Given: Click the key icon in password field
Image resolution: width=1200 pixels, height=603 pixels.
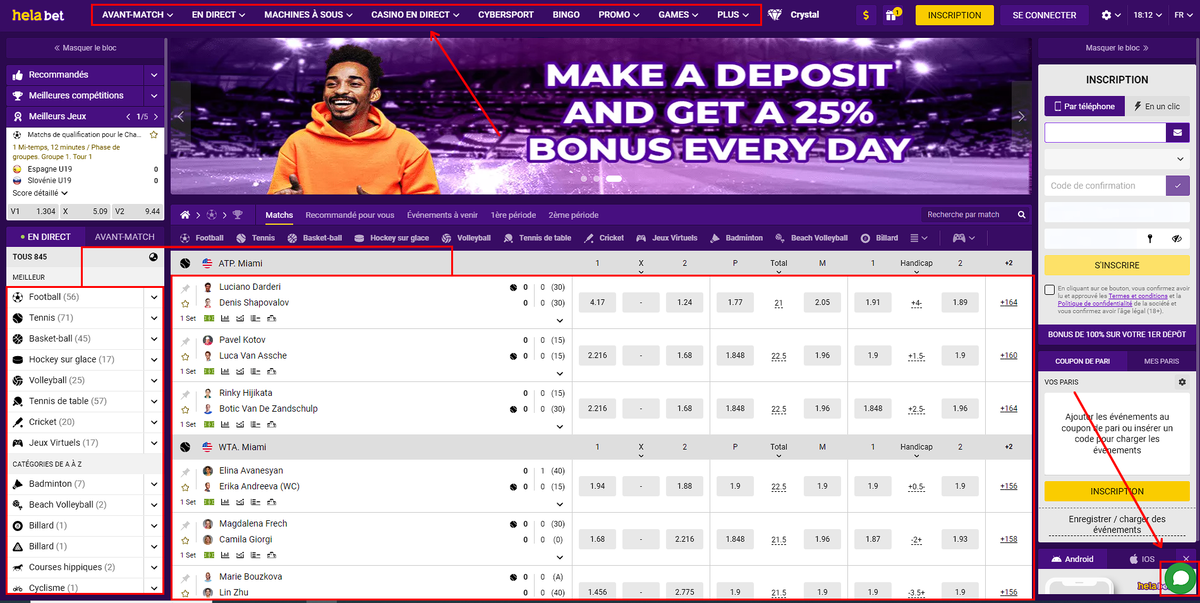Looking at the screenshot, I should (1151, 239).
